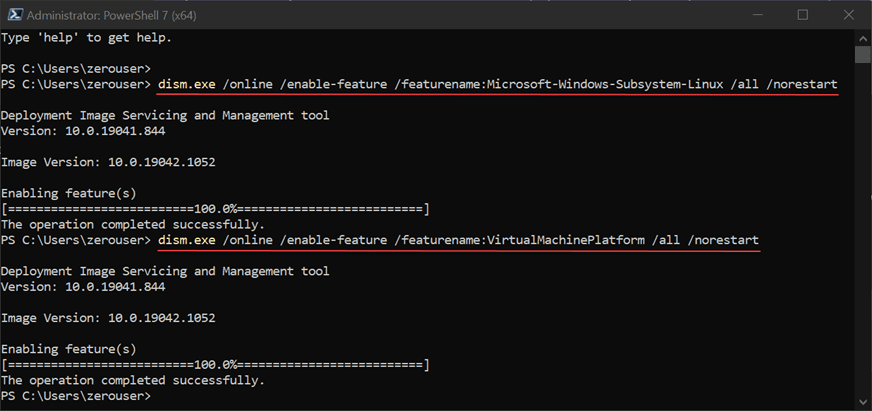The image size is (872, 411).
Task: Click the vertical scrollbar thumb
Action: pos(862,54)
